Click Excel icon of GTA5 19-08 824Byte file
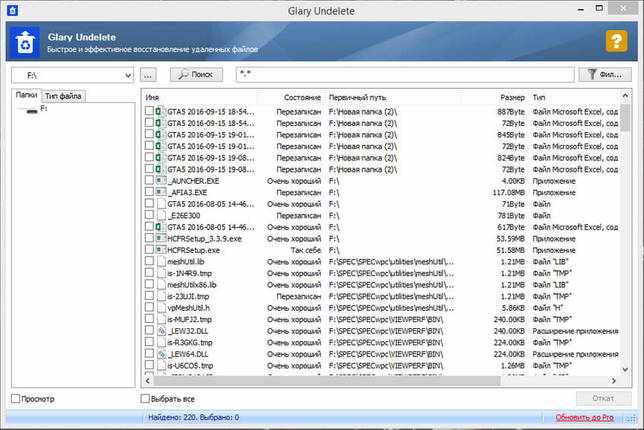 (159, 157)
